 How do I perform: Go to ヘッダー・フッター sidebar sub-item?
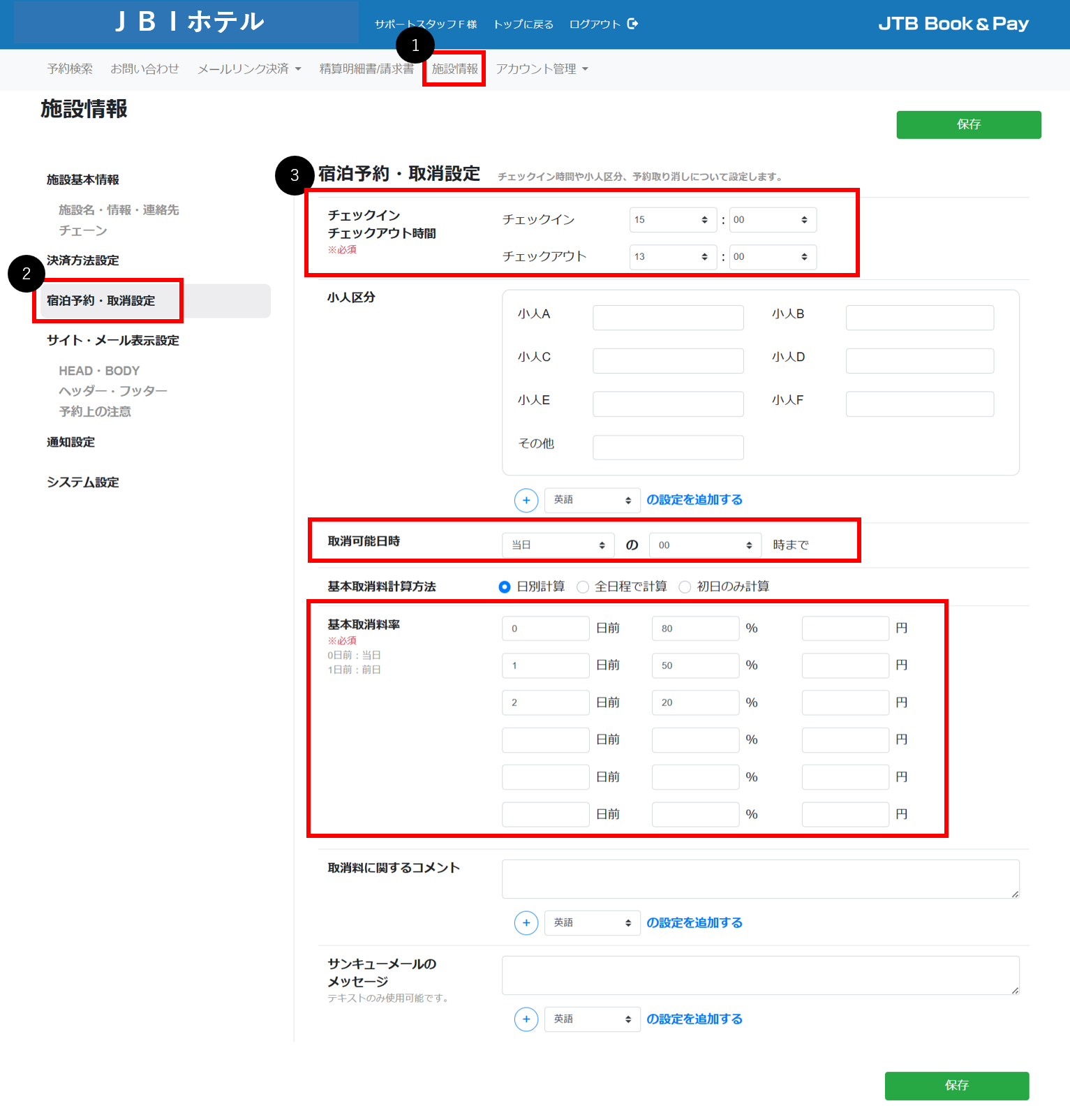(113, 391)
